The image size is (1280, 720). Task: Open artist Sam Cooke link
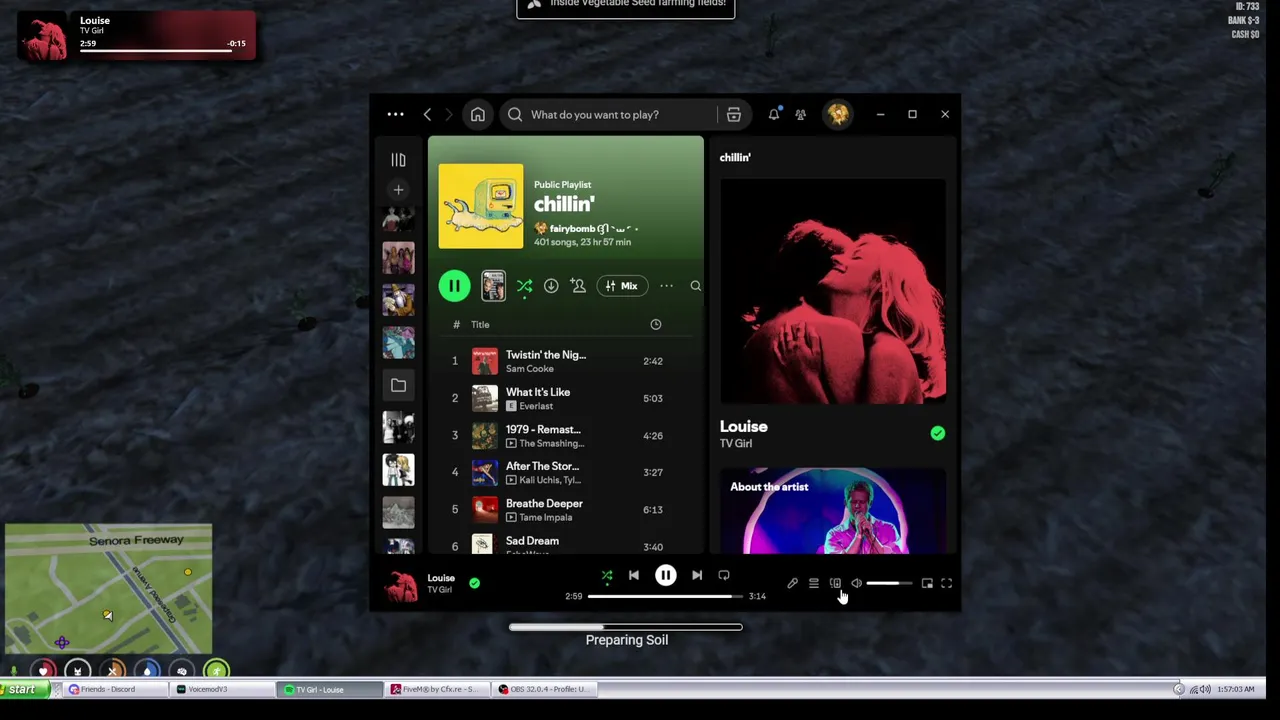pos(529,369)
